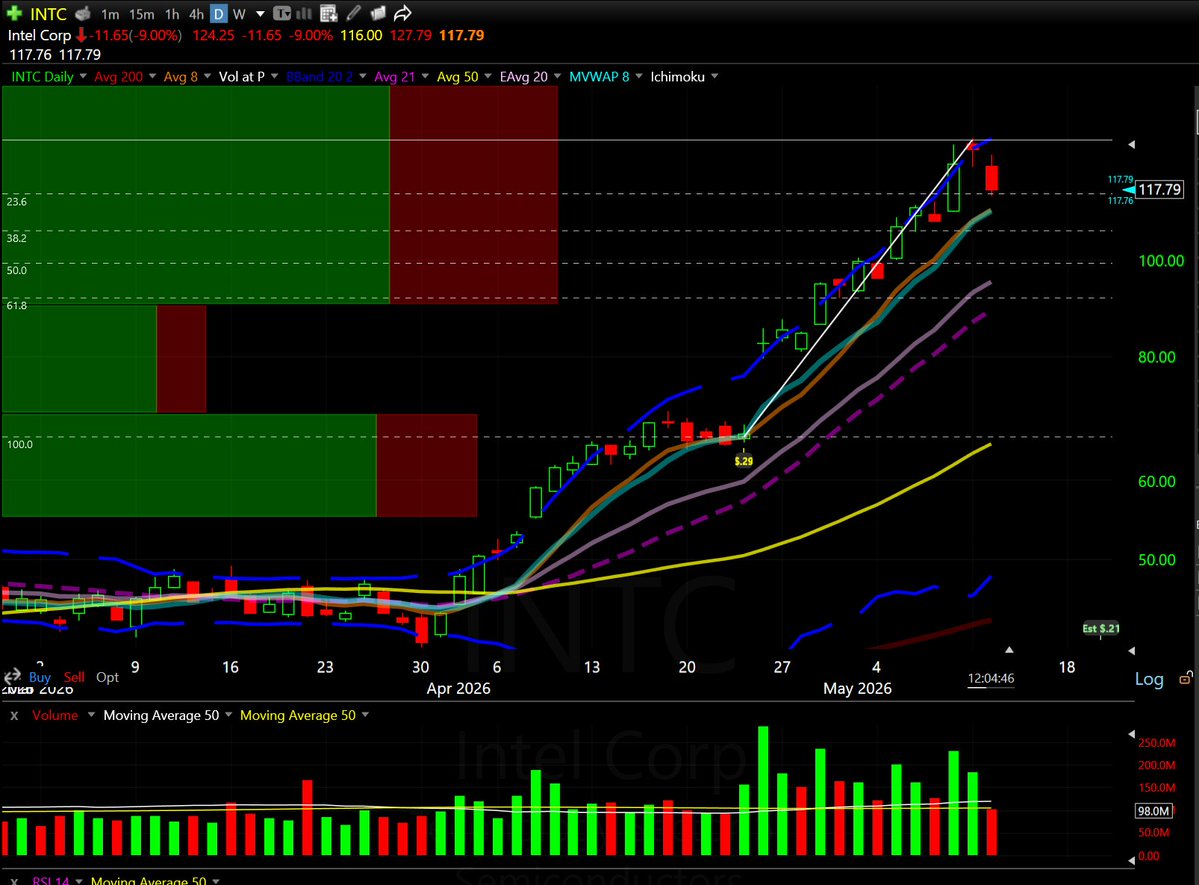Click the 250.0M volume axis label

point(1156,743)
